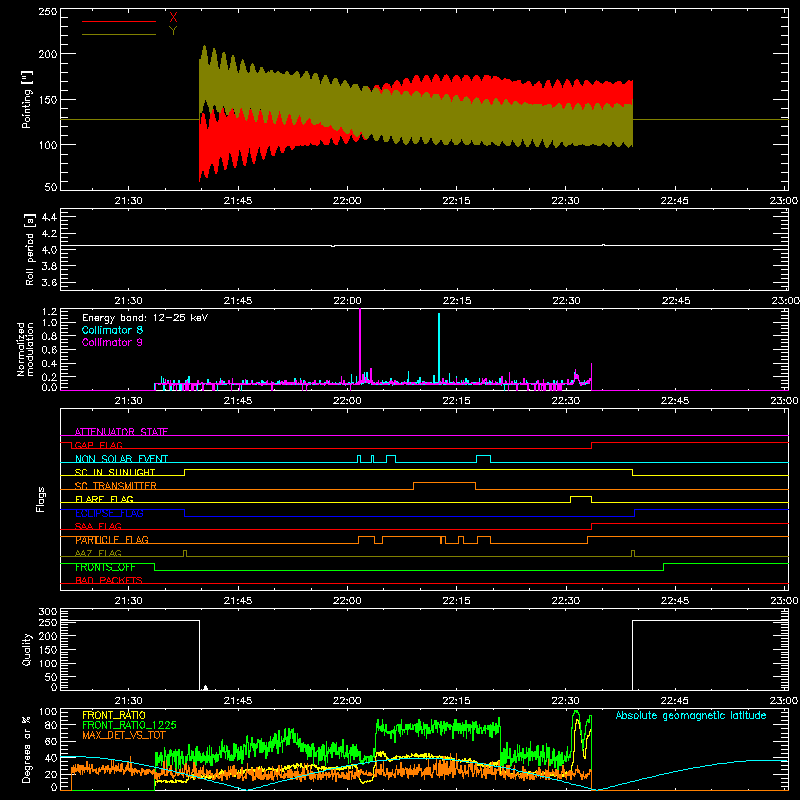
Task: Click the 'Roll period' axis title
Action: (x=29, y=249)
